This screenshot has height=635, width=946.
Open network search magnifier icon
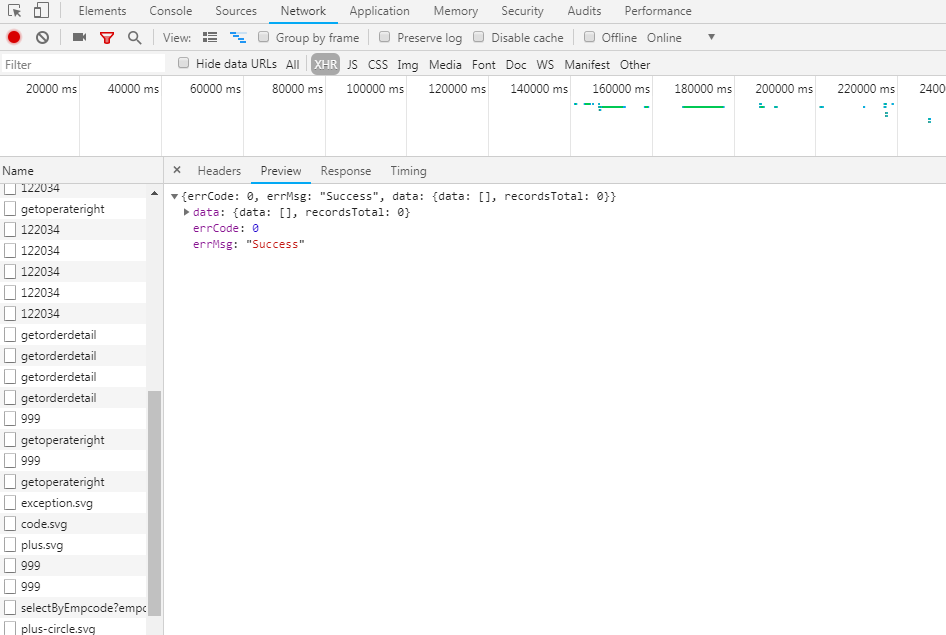(x=135, y=38)
